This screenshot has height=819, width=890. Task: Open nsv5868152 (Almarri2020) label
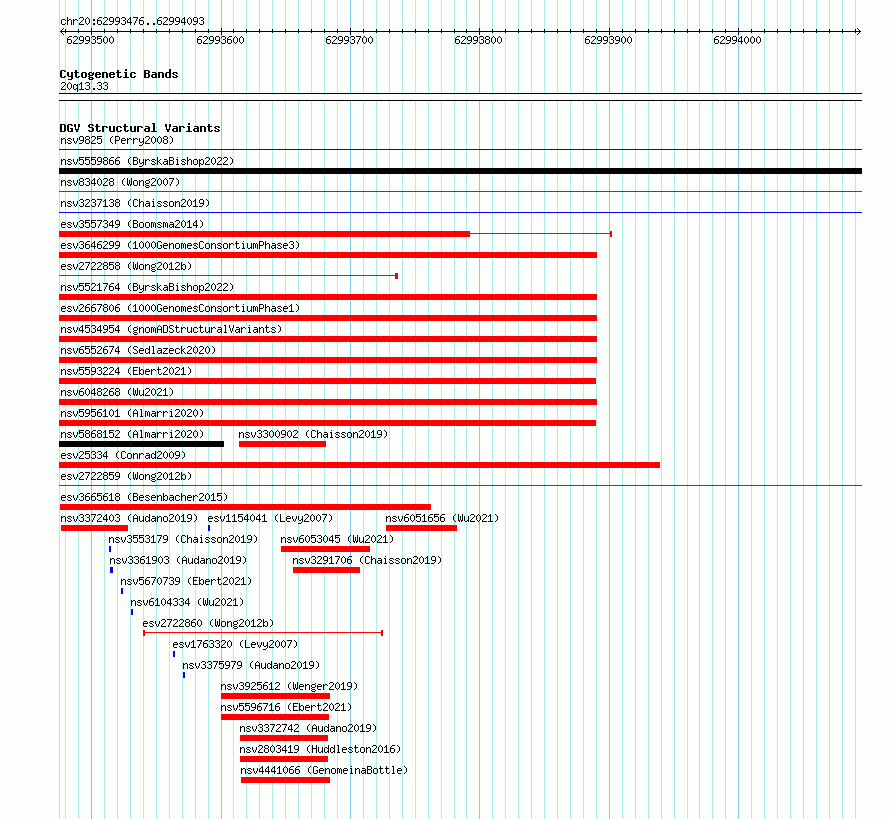coord(132,434)
